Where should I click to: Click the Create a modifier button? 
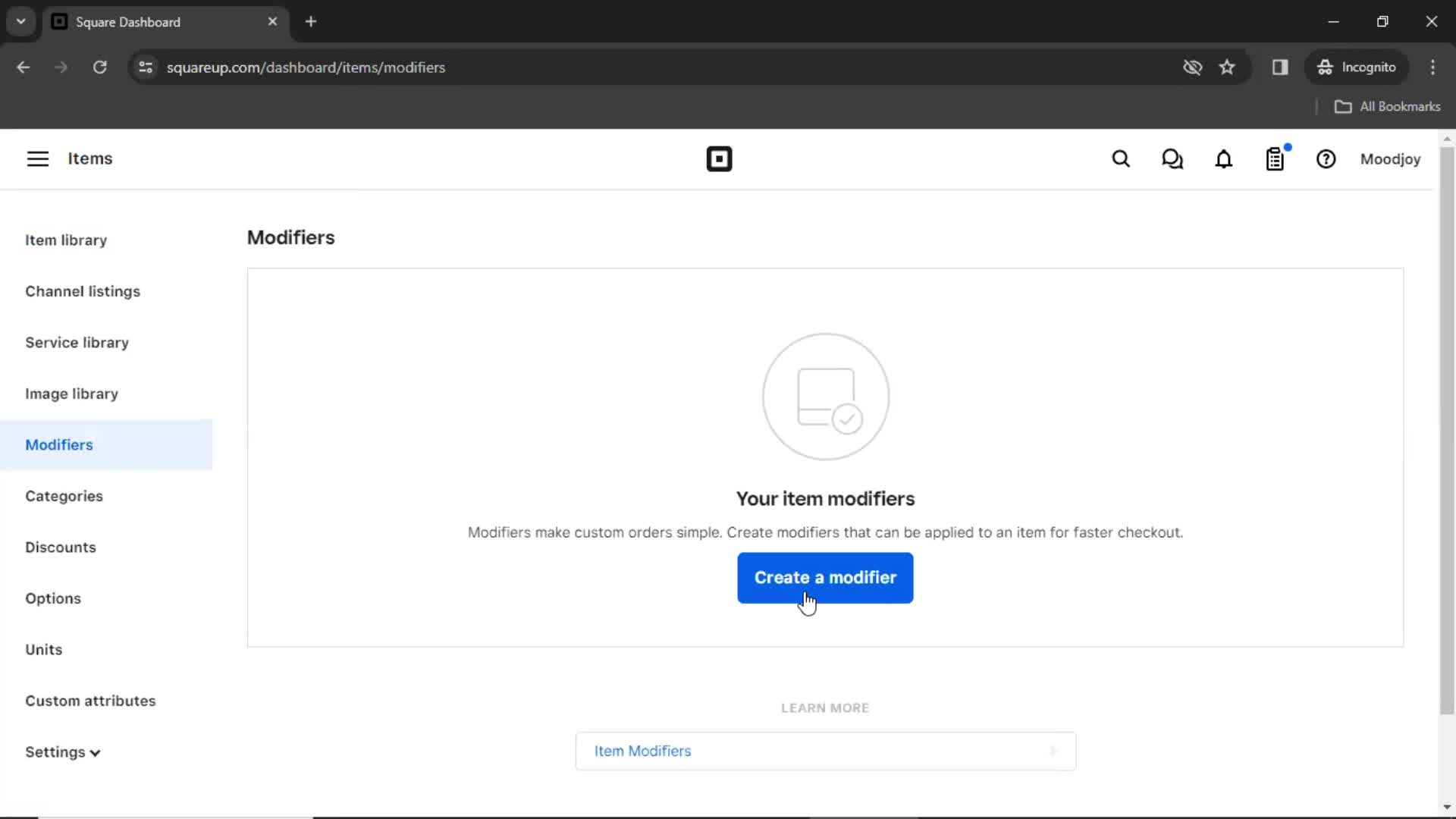pyautogui.click(x=825, y=577)
